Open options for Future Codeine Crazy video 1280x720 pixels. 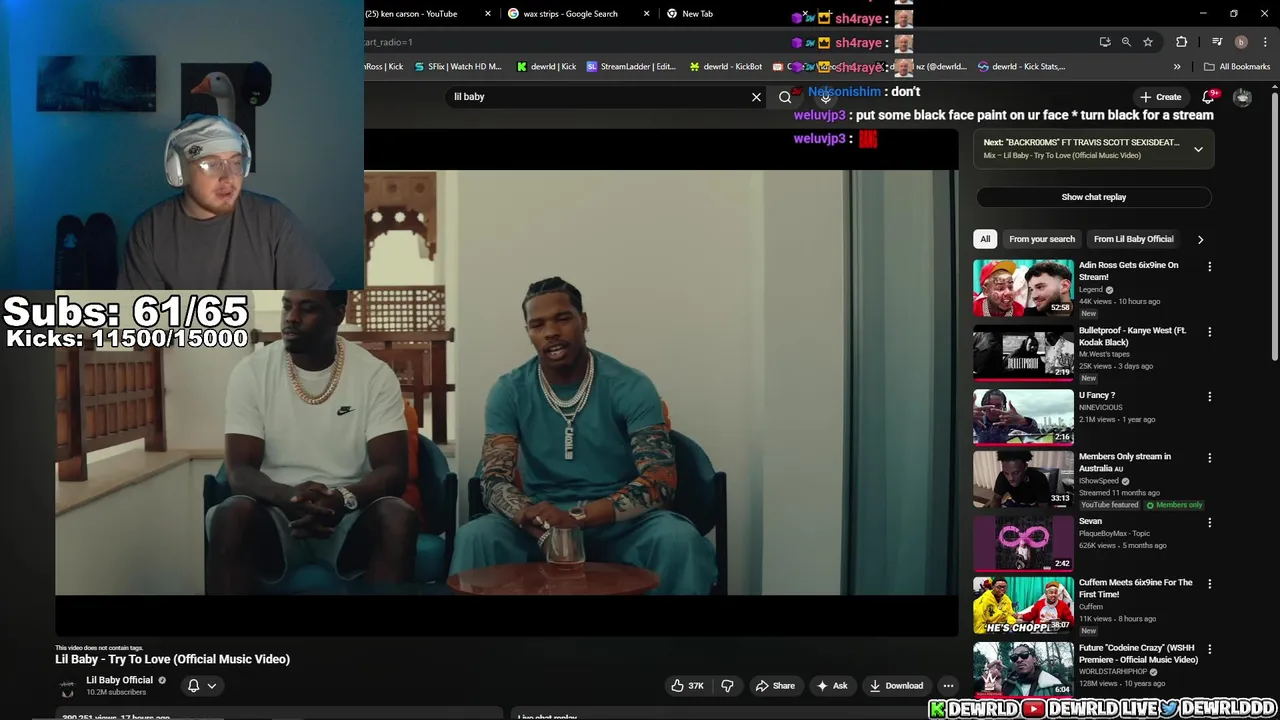tap(1209, 649)
